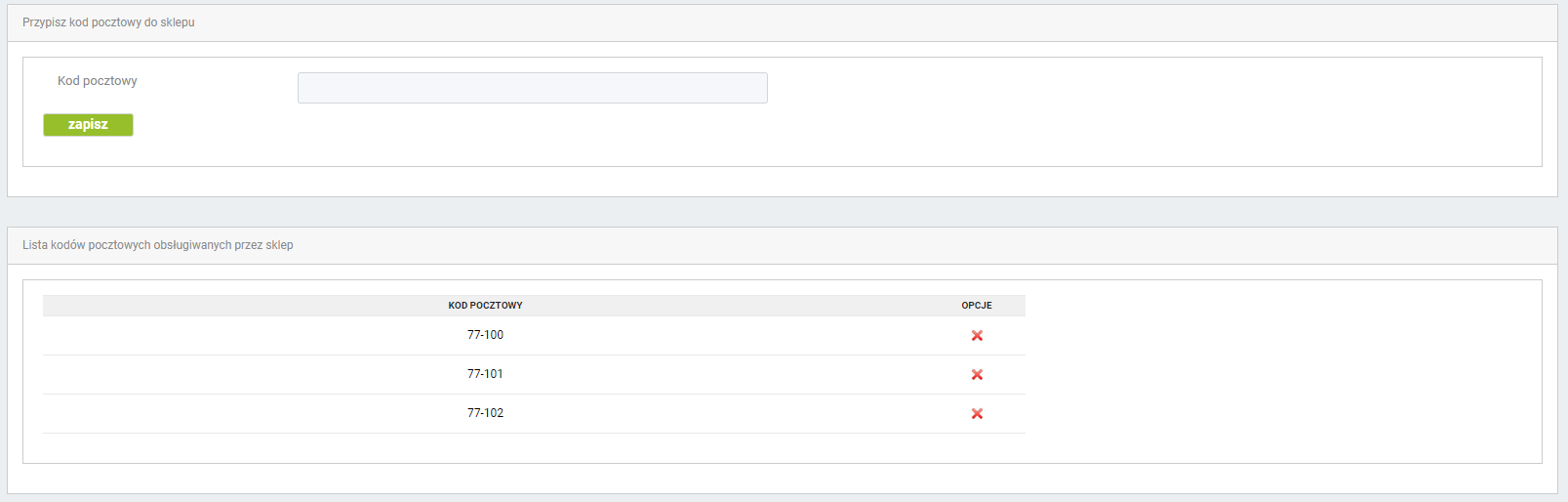Viewport: 1568px width, 502px height.
Task: Select the 77-100 postal code text
Action: click(x=485, y=335)
